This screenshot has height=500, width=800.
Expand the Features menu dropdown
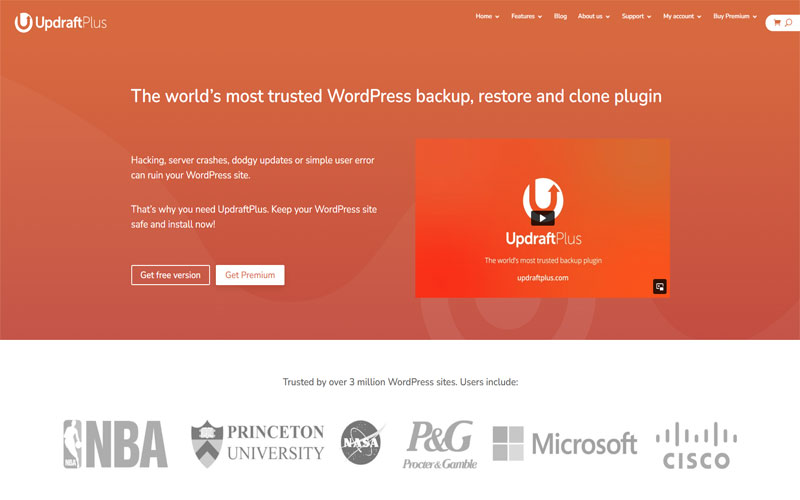click(x=527, y=16)
